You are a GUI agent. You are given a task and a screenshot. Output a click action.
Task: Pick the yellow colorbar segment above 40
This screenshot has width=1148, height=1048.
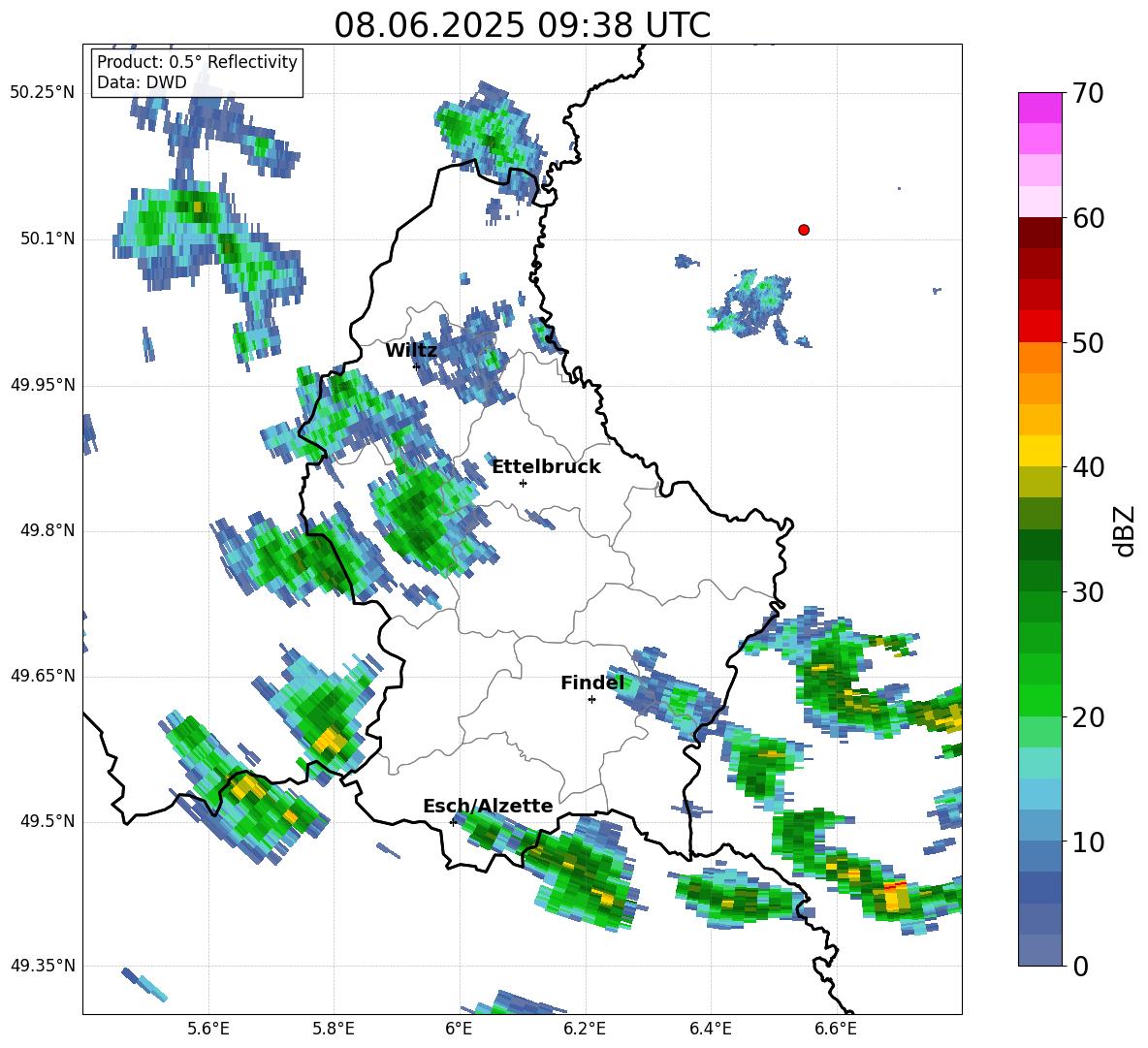[x=1039, y=452]
